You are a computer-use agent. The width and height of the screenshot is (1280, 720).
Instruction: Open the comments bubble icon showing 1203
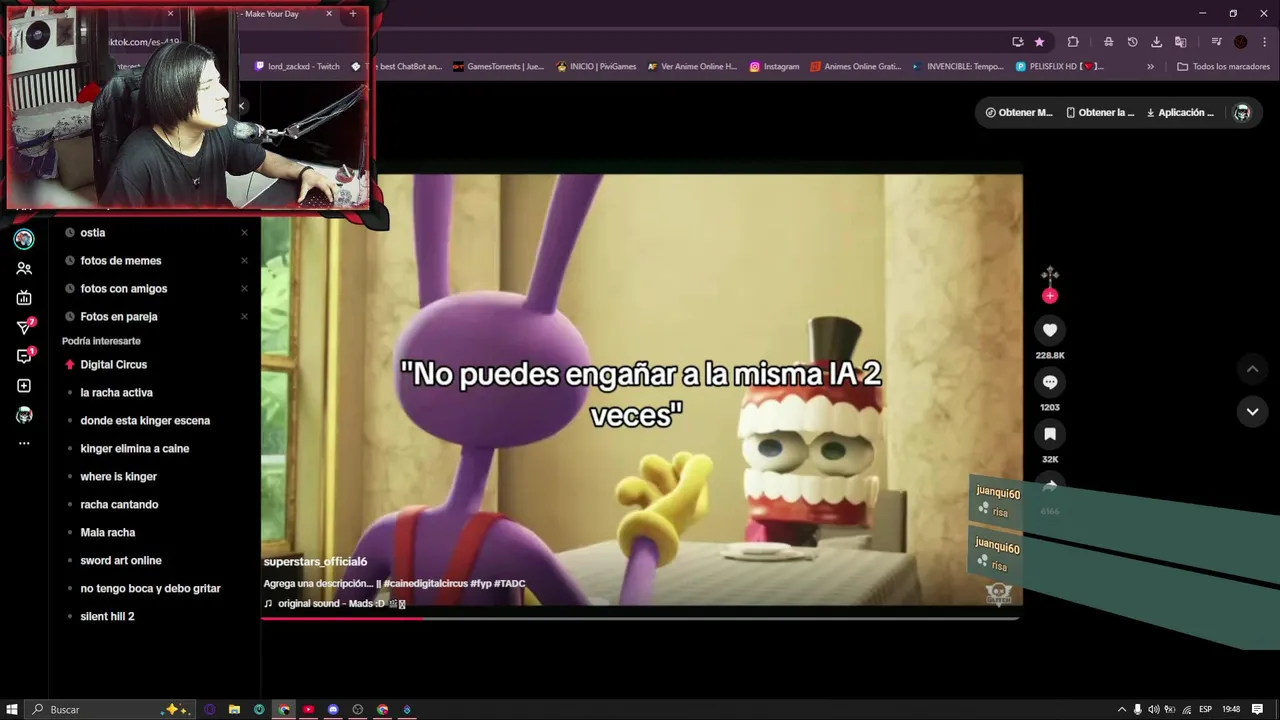1050,382
